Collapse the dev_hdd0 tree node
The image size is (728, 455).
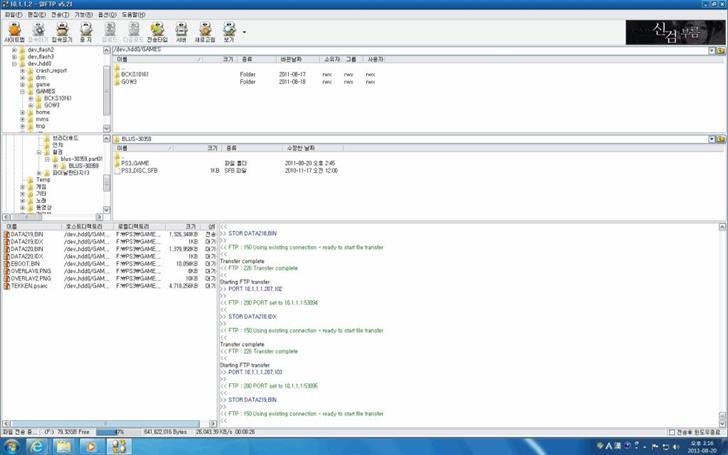coord(15,64)
